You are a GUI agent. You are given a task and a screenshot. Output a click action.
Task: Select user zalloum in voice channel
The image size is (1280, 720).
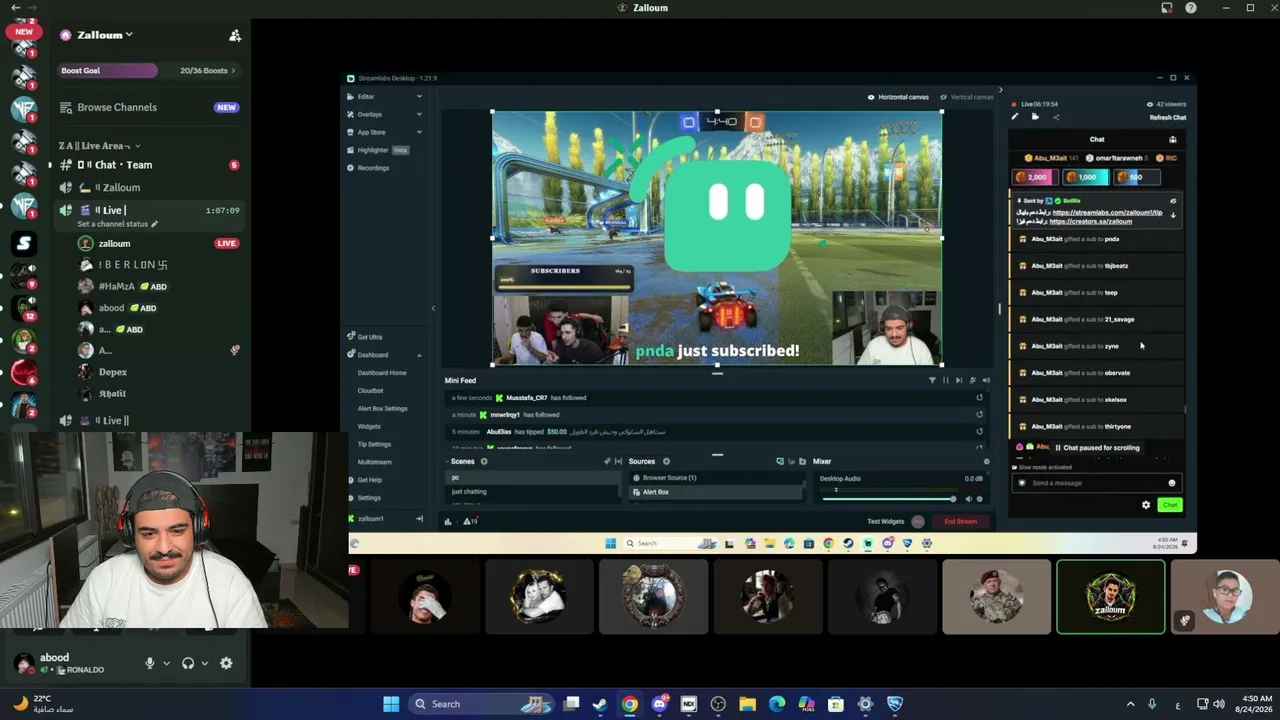point(114,244)
